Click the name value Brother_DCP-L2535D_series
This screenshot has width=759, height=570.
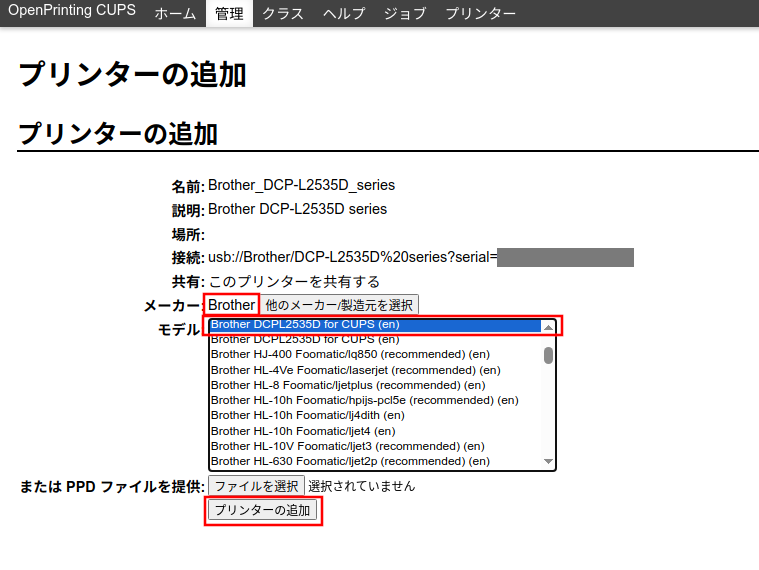(301, 185)
